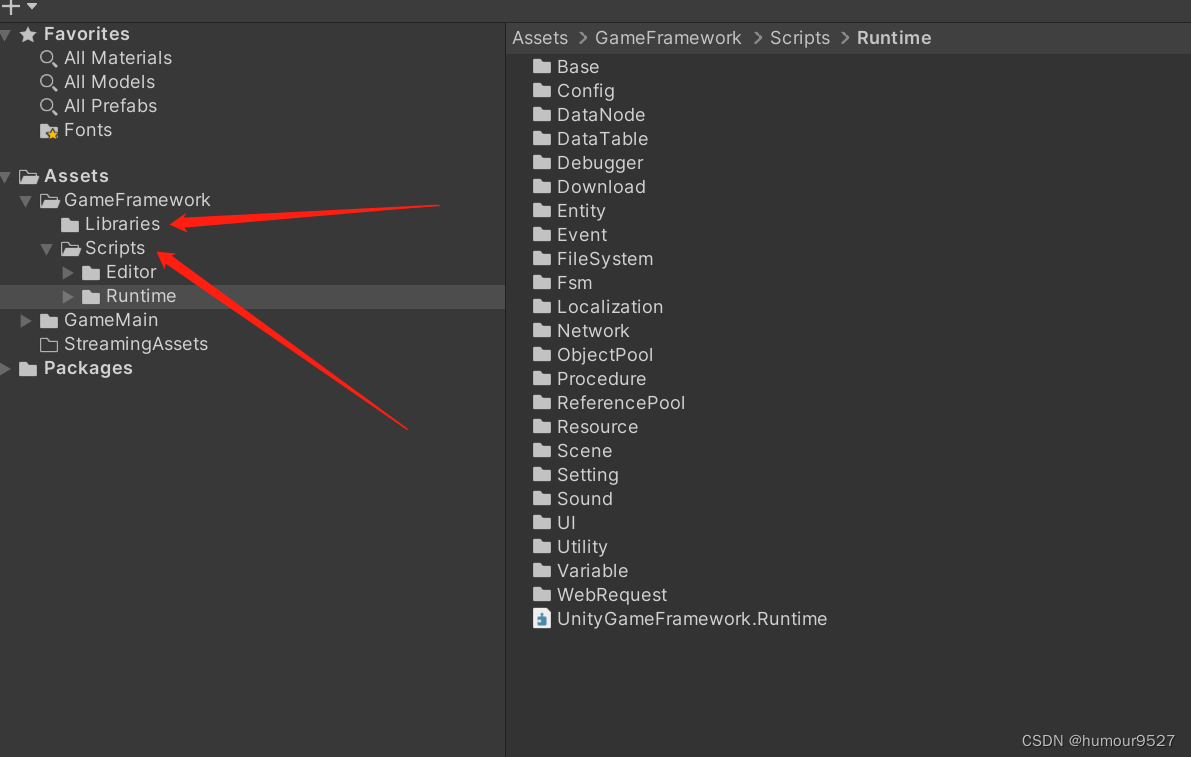Screen dimensions: 1191x757
Task: Click GameFramework in the breadcrumb bar
Action: point(667,37)
